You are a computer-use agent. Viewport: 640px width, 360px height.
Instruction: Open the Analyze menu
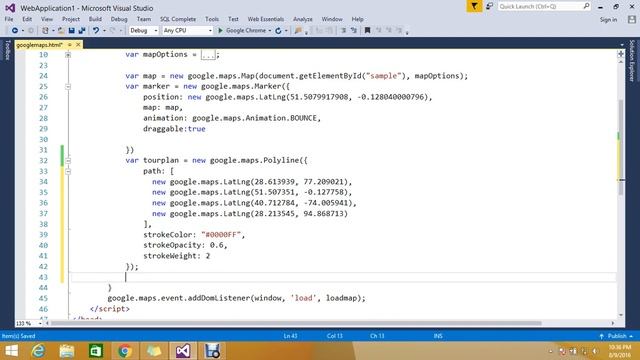point(303,19)
